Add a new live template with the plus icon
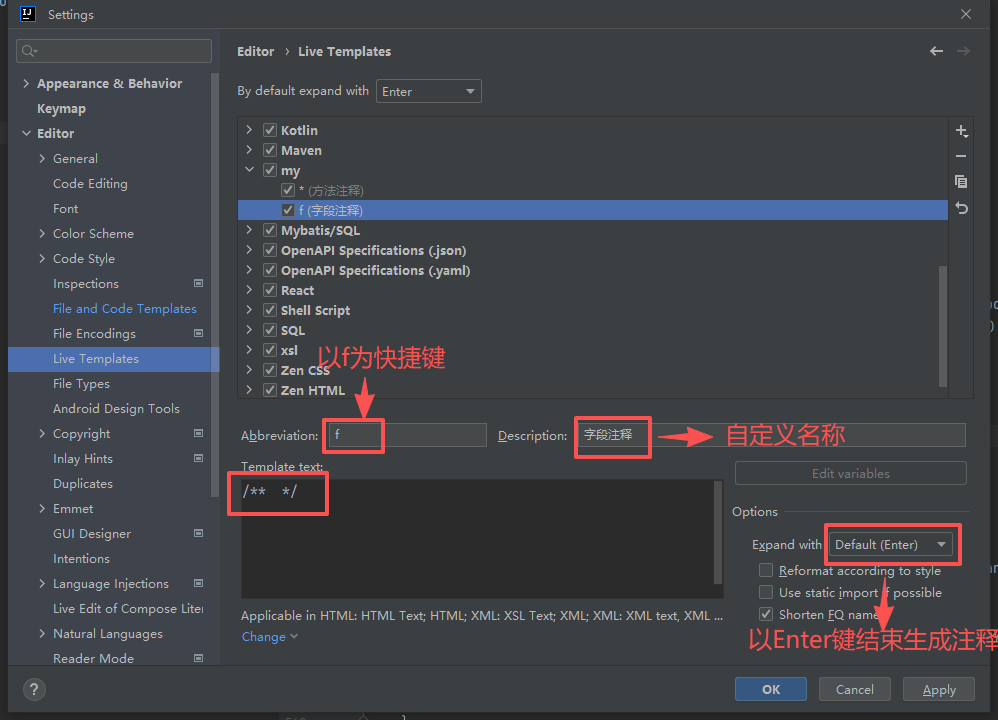Screen dimensions: 998x720 click(961, 131)
